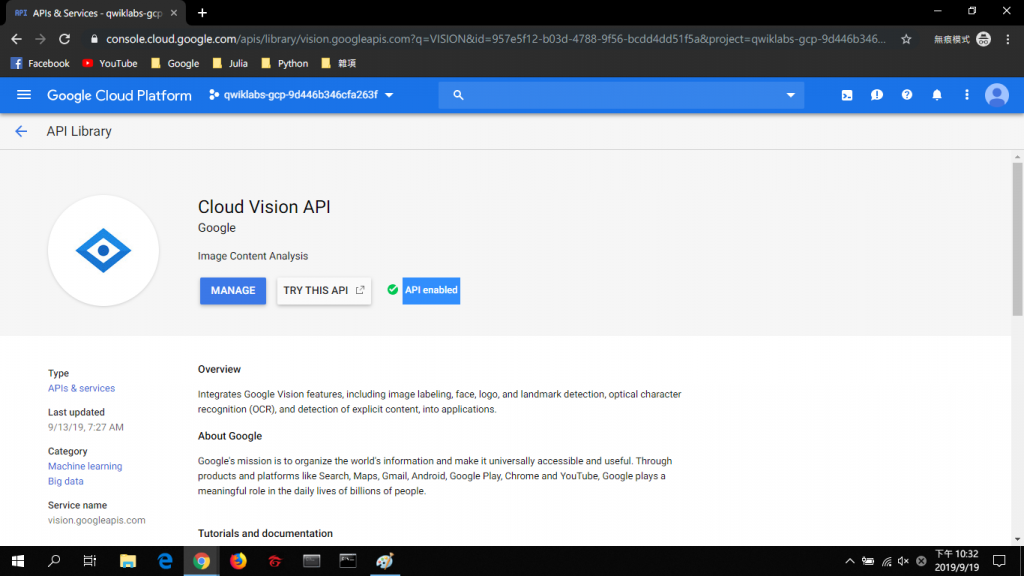The width and height of the screenshot is (1024, 576).
Task: Open File Explorer from taskbar
Action: click(128, 561)
